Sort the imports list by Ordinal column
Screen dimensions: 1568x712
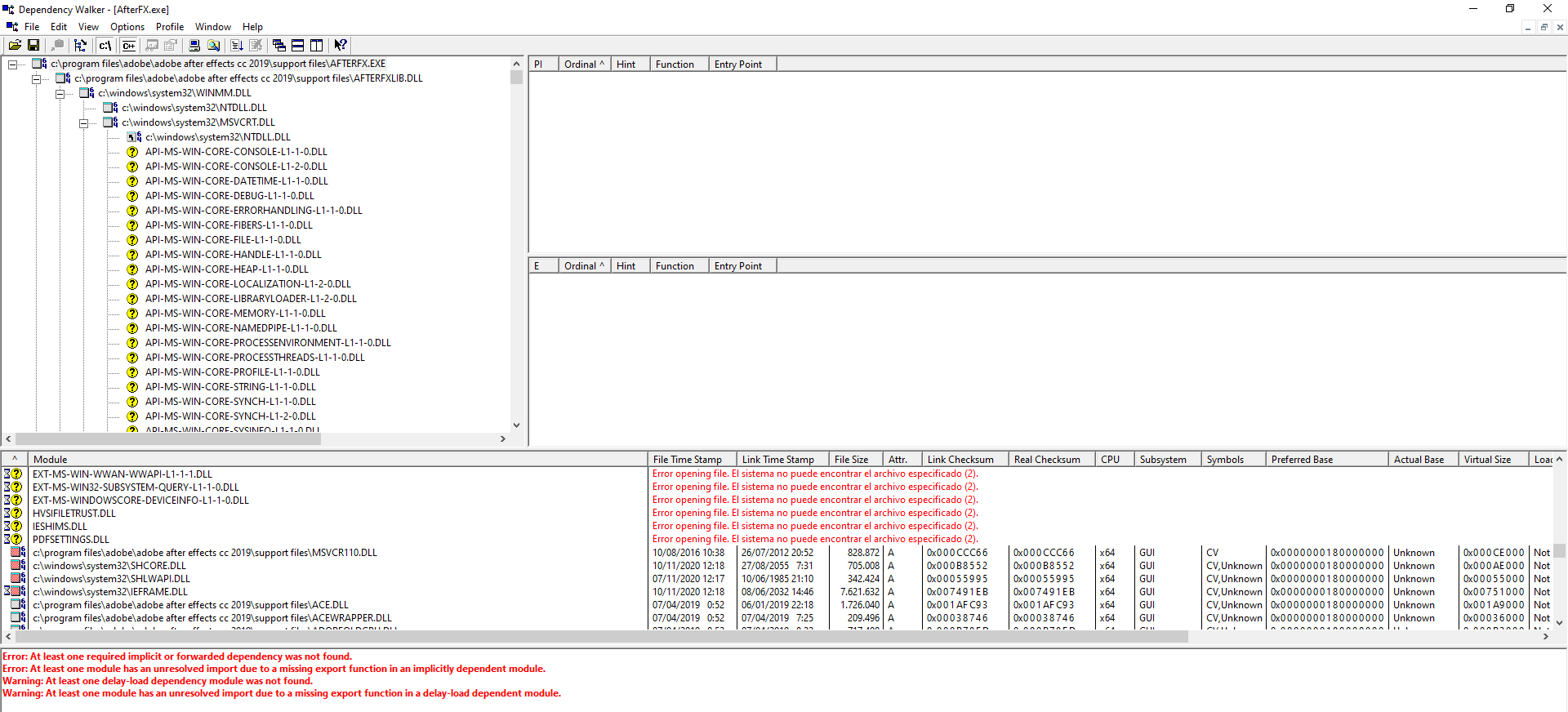pyautogui.click(x=585, y=64)
